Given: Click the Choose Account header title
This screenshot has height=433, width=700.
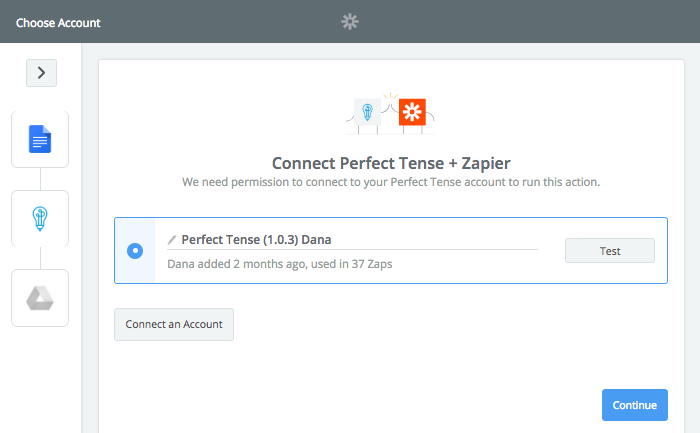Looking at the screenshot, I should click(x=58, y=23).
